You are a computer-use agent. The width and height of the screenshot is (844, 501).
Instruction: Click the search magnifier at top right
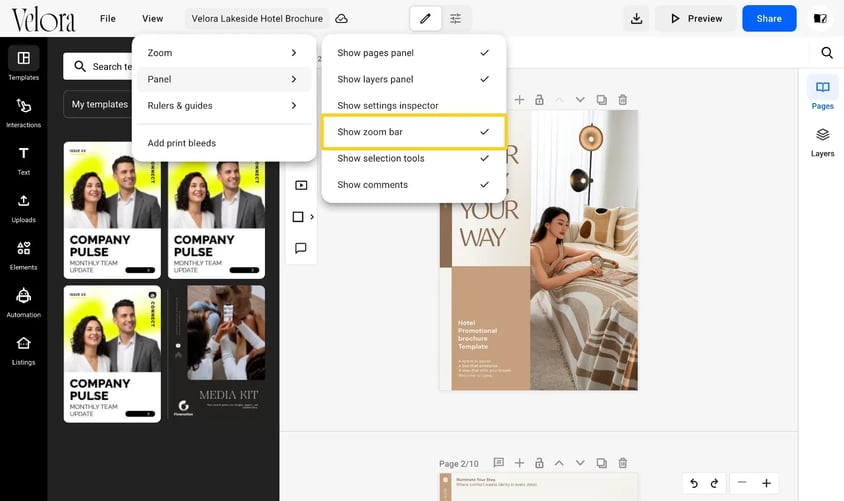click(x=827, y=52)
